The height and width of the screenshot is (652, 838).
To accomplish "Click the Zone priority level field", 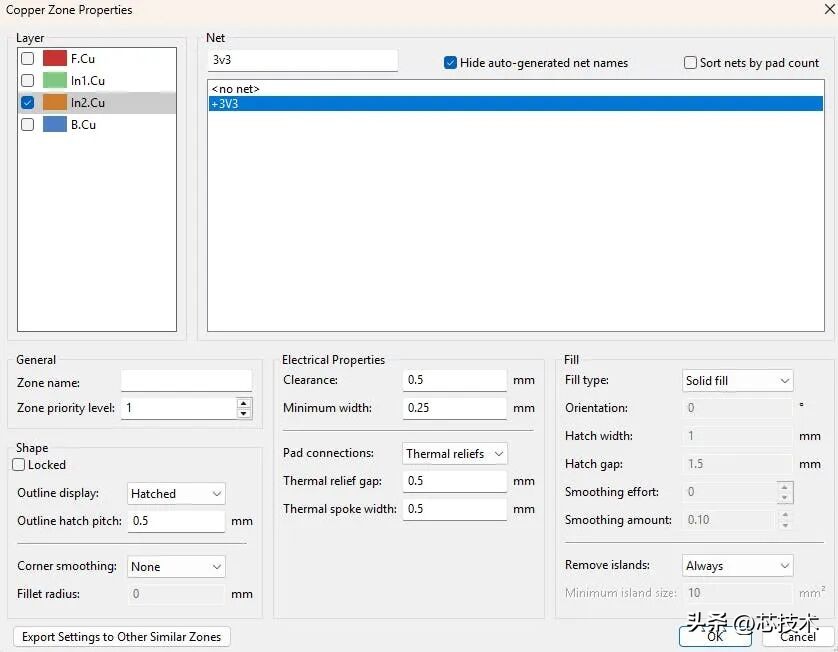I will pyautogui.click(x=179, y=408).
